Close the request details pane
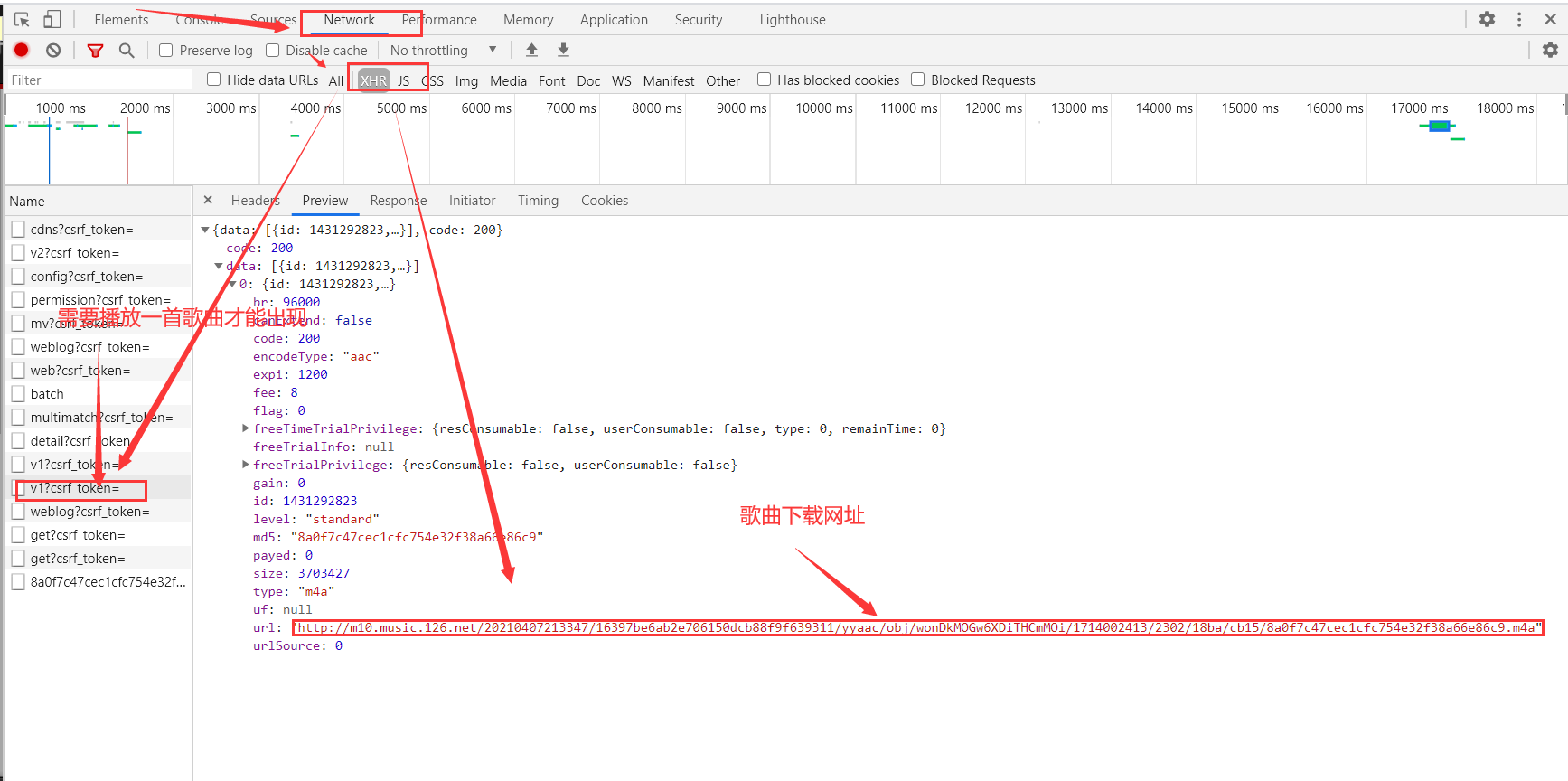 point(208,200)
